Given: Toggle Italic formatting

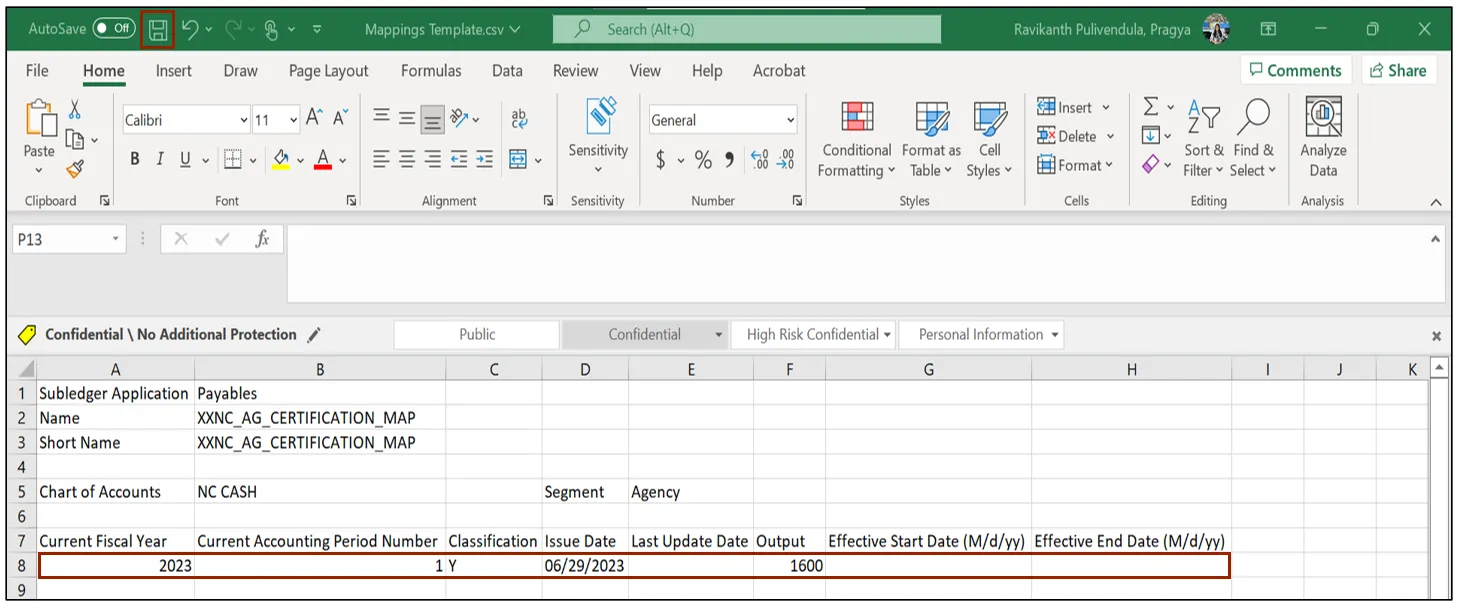Looking at the screenshot, I should [x=160, y=160].
